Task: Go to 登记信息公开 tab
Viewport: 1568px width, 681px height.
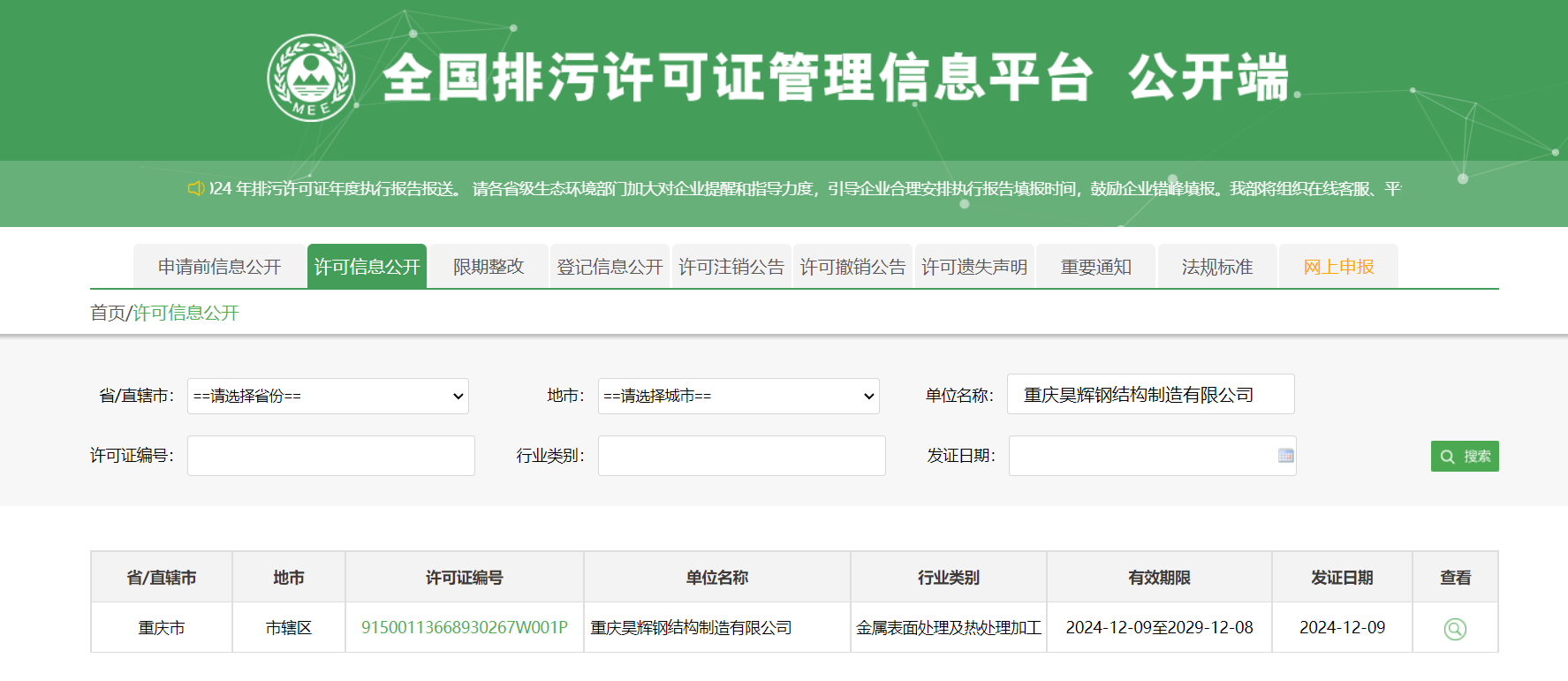Action: [610, 267]
